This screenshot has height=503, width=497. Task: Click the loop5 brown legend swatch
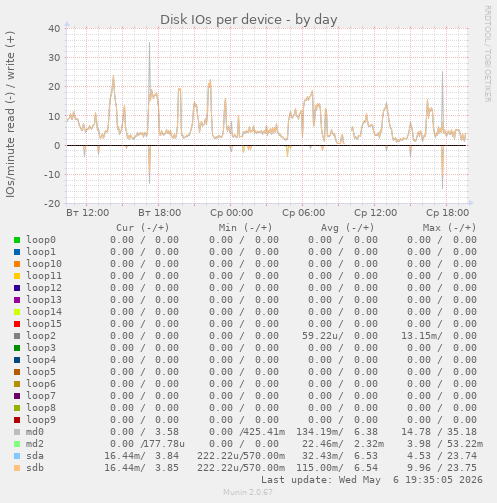(x=17, y=372)
